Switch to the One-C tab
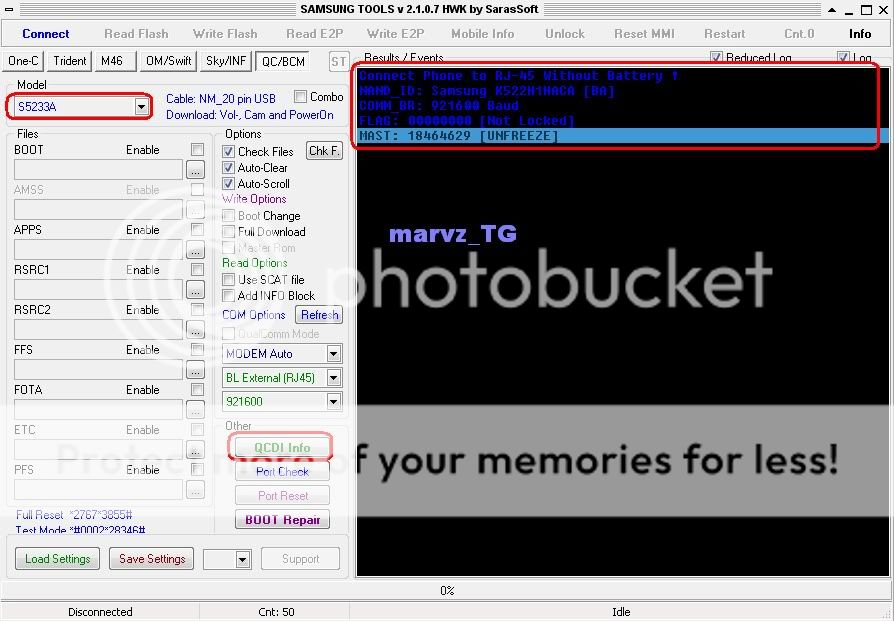The width and height of the screenshot is (894, 621). point(23,61)
